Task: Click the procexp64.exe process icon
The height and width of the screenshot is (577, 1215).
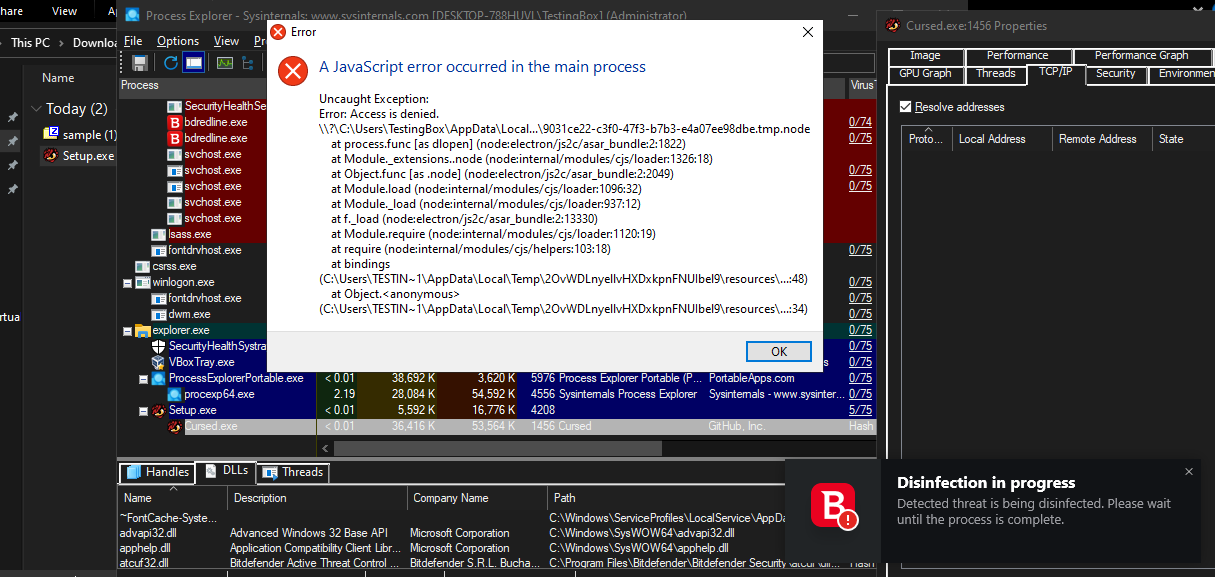Action: click(x=174, y=394)
